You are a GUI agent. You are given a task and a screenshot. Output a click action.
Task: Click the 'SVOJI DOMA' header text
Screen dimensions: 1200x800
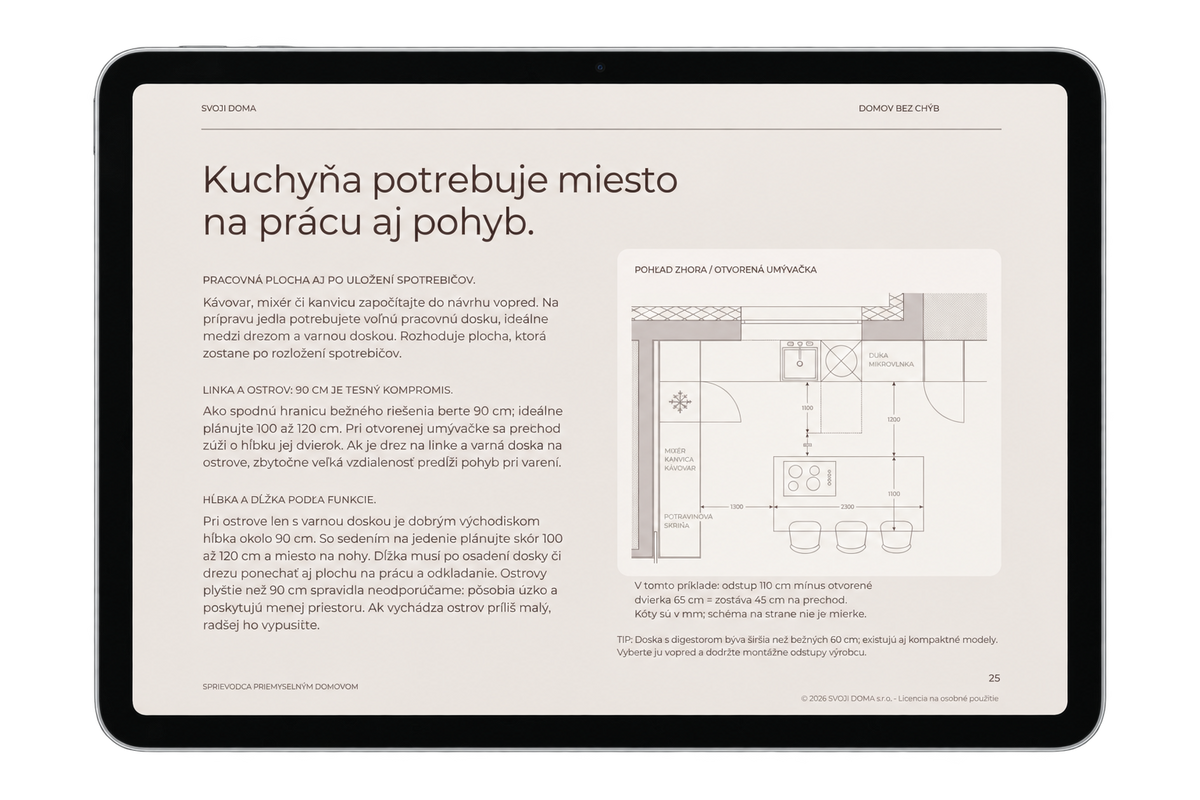[228, 108]
